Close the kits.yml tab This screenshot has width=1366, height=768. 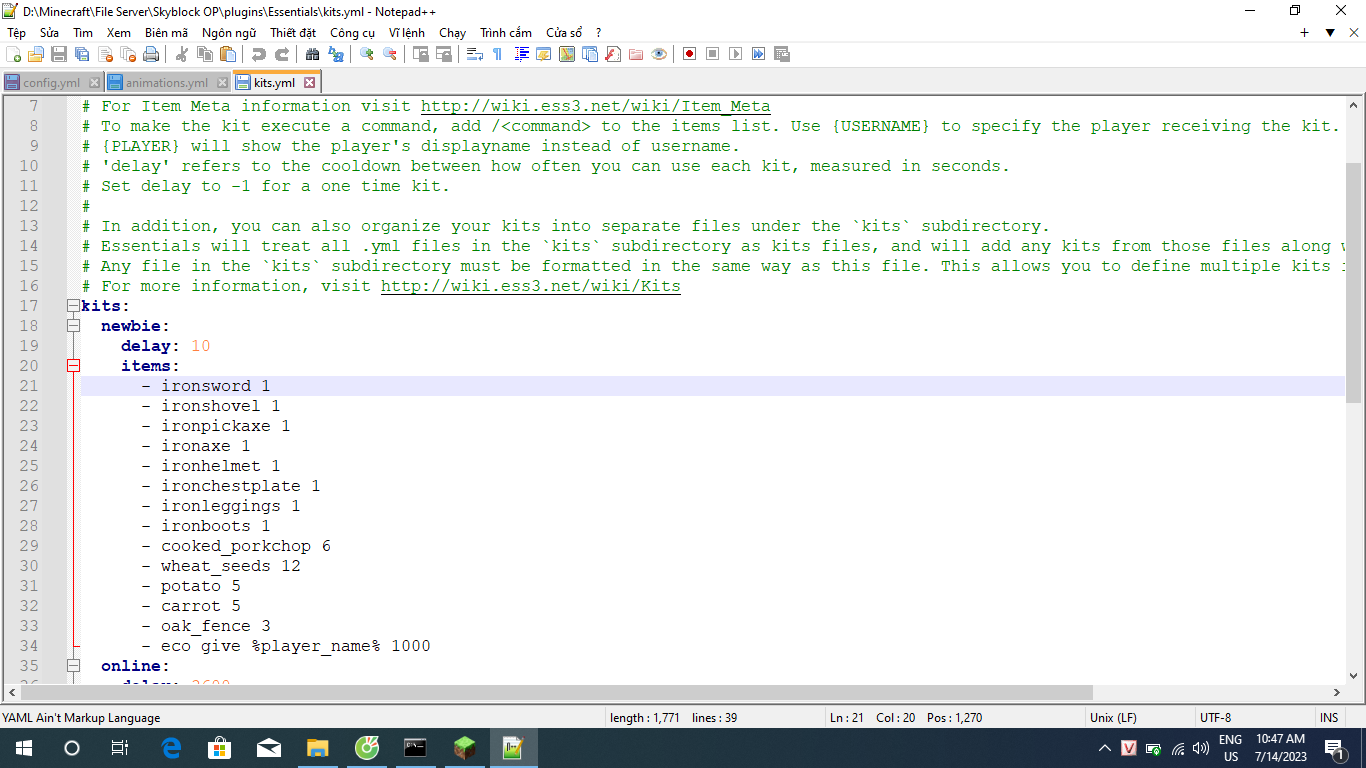pyautogui.click(x=309, y=83)
